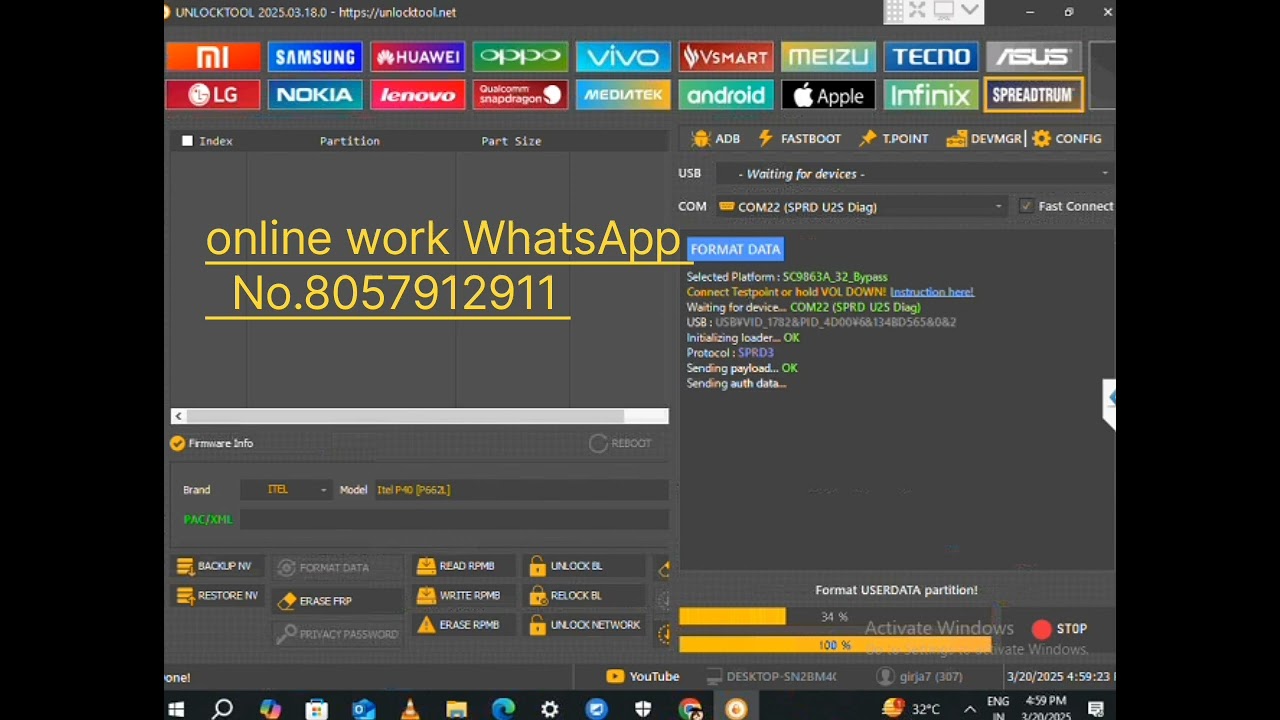Open the ADB tab
Viewport: 1280px width, 720px height.
(x=715, y=139)
